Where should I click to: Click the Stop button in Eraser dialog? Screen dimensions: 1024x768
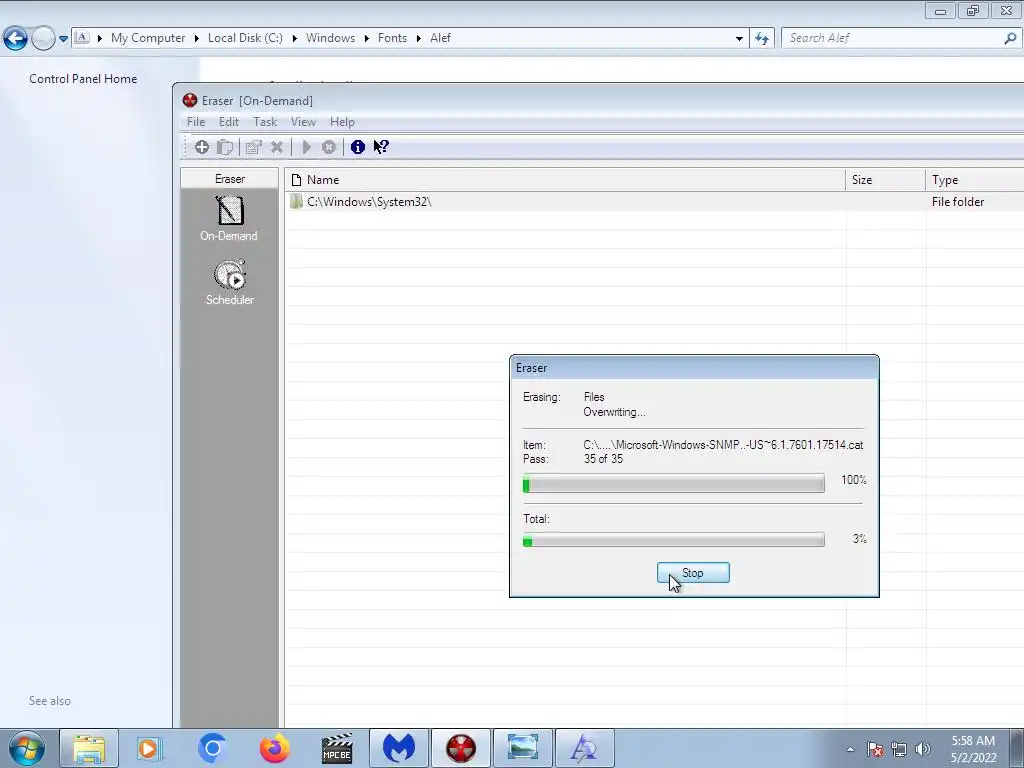693,573
